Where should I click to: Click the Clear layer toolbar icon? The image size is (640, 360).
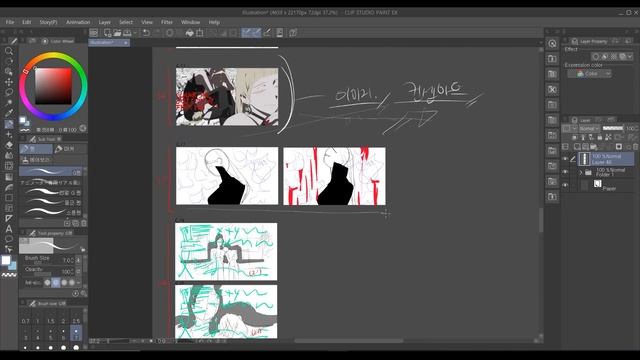pos(169,33)
